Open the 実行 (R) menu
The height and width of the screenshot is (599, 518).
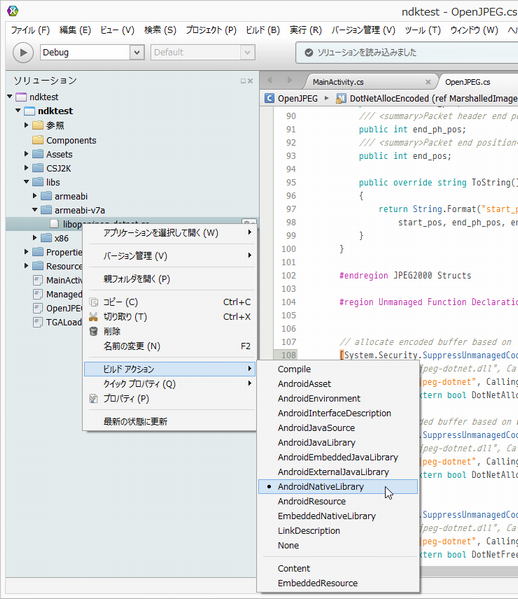[306, 30]
